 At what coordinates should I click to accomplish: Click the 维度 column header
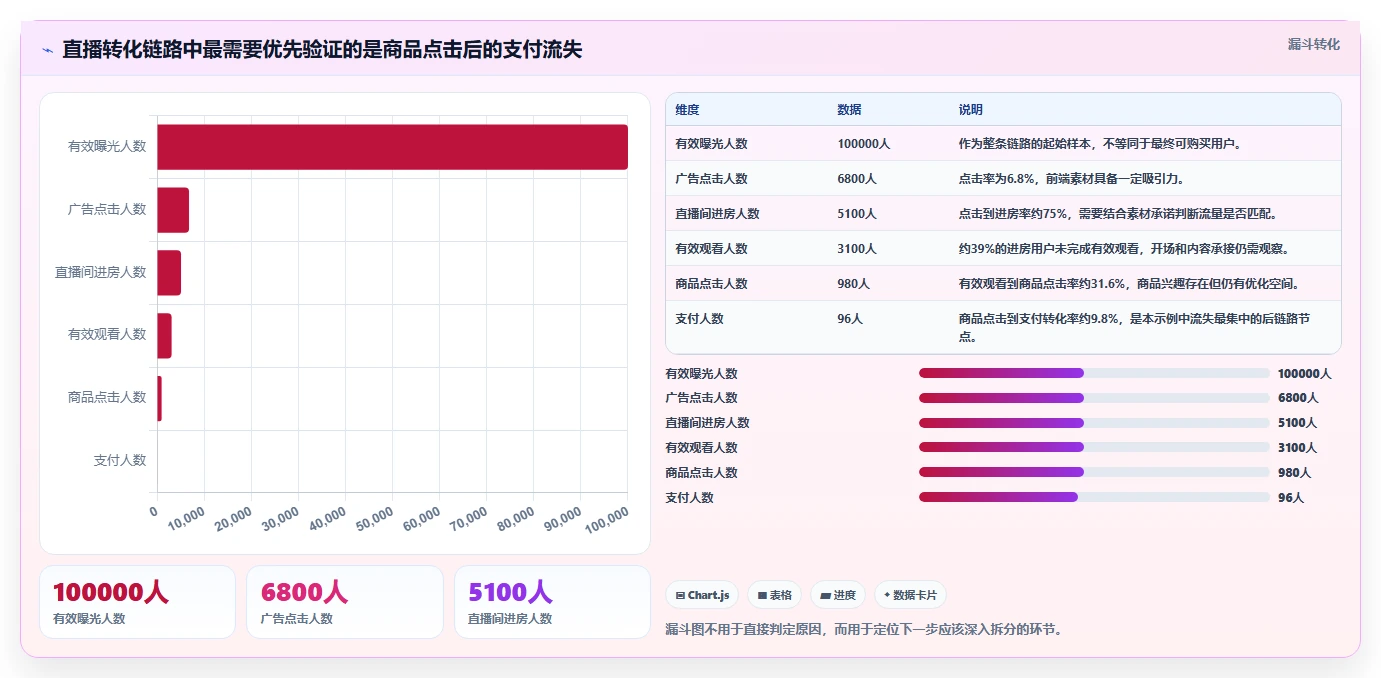pos(687,110)
